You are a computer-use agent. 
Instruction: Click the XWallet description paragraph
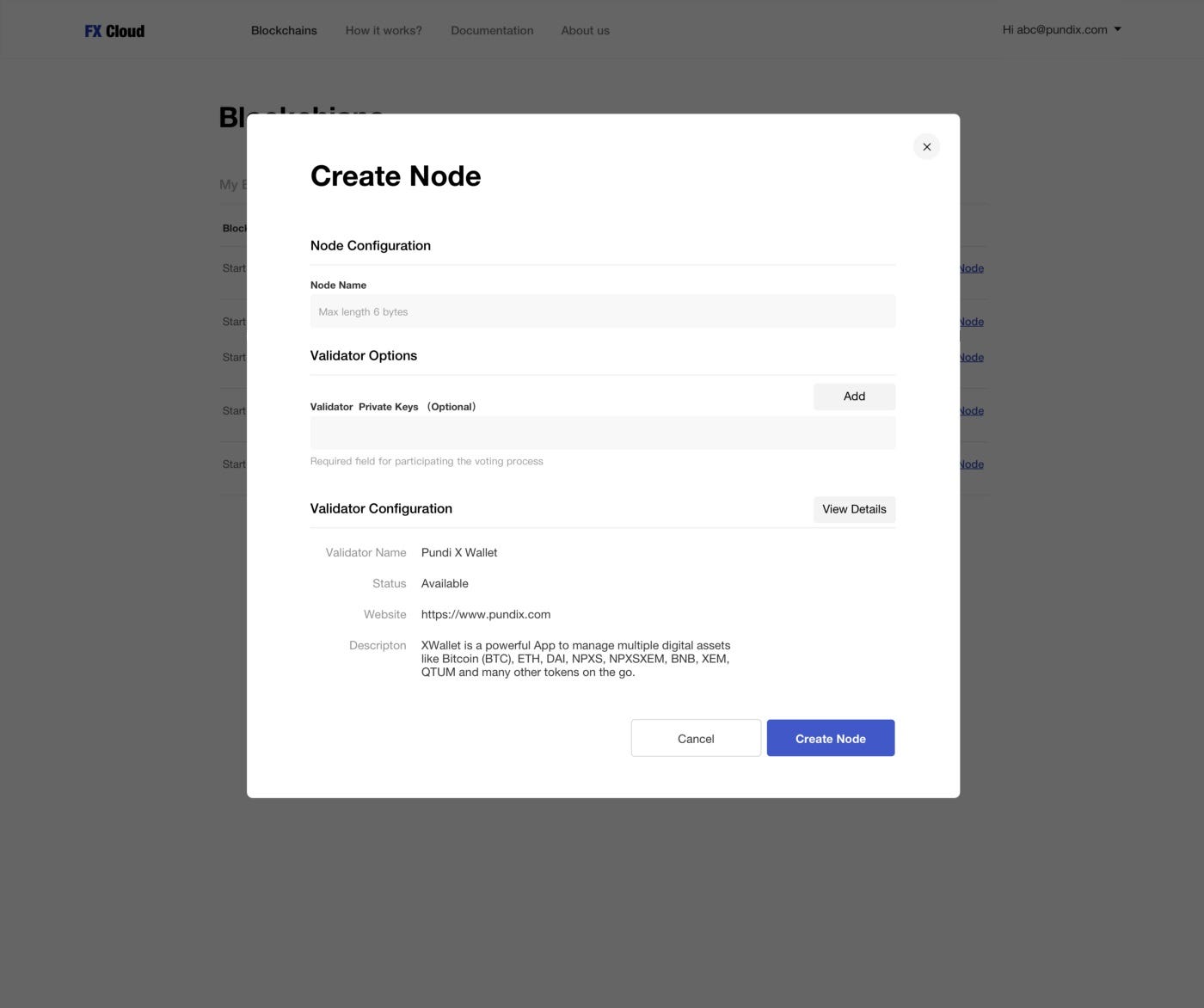tap(575, 659)
